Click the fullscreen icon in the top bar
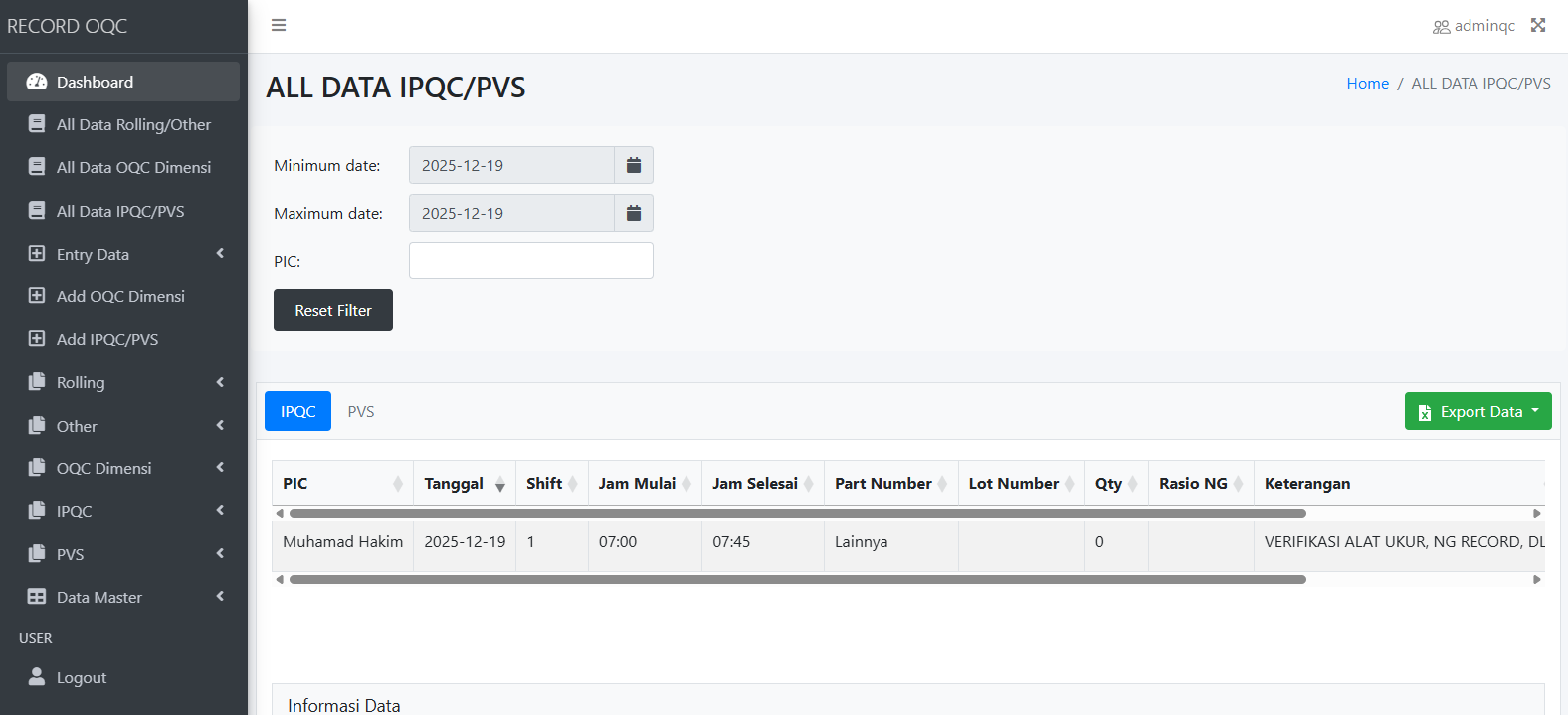The image size is (1568, 715). (1538, 25)
